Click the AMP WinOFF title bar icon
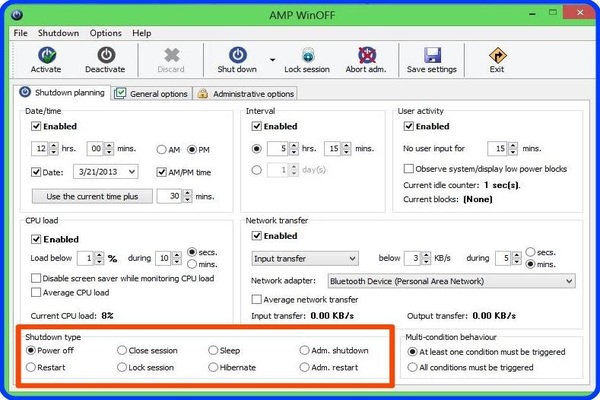The width and height of the screenshot is (600, 400). 16,15
